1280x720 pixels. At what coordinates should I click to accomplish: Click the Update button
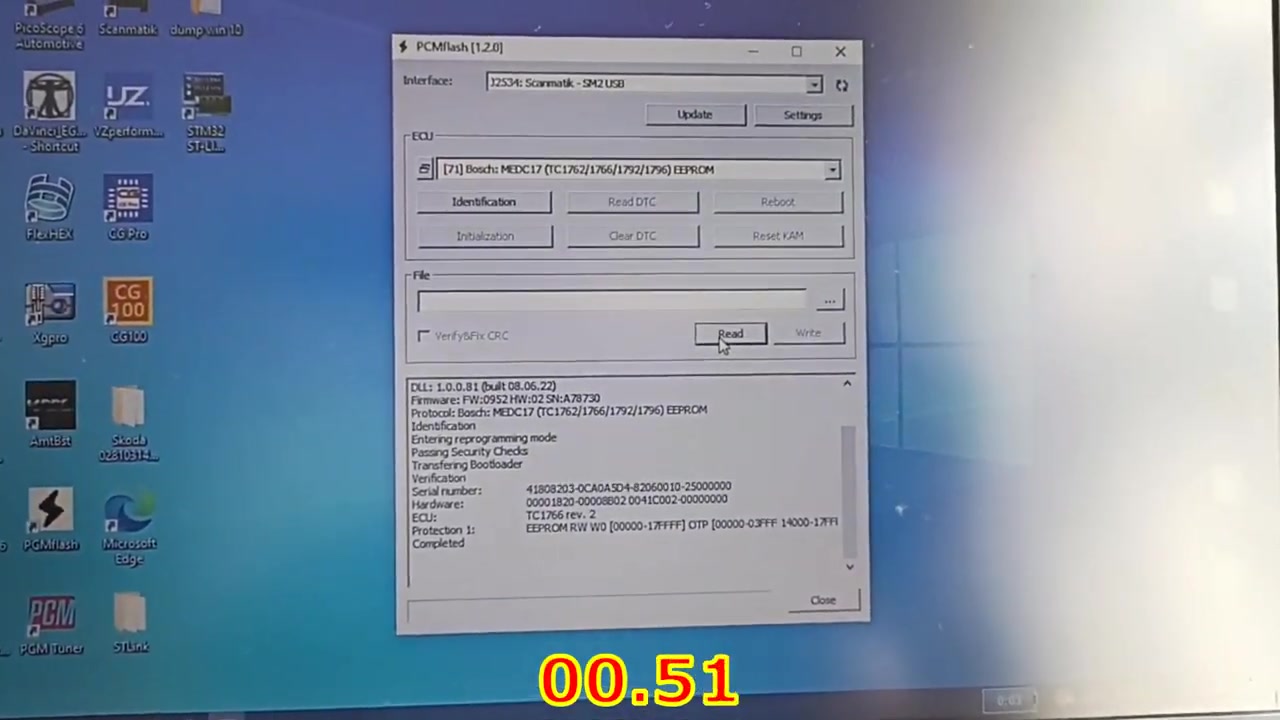click(x=695, y=114)
